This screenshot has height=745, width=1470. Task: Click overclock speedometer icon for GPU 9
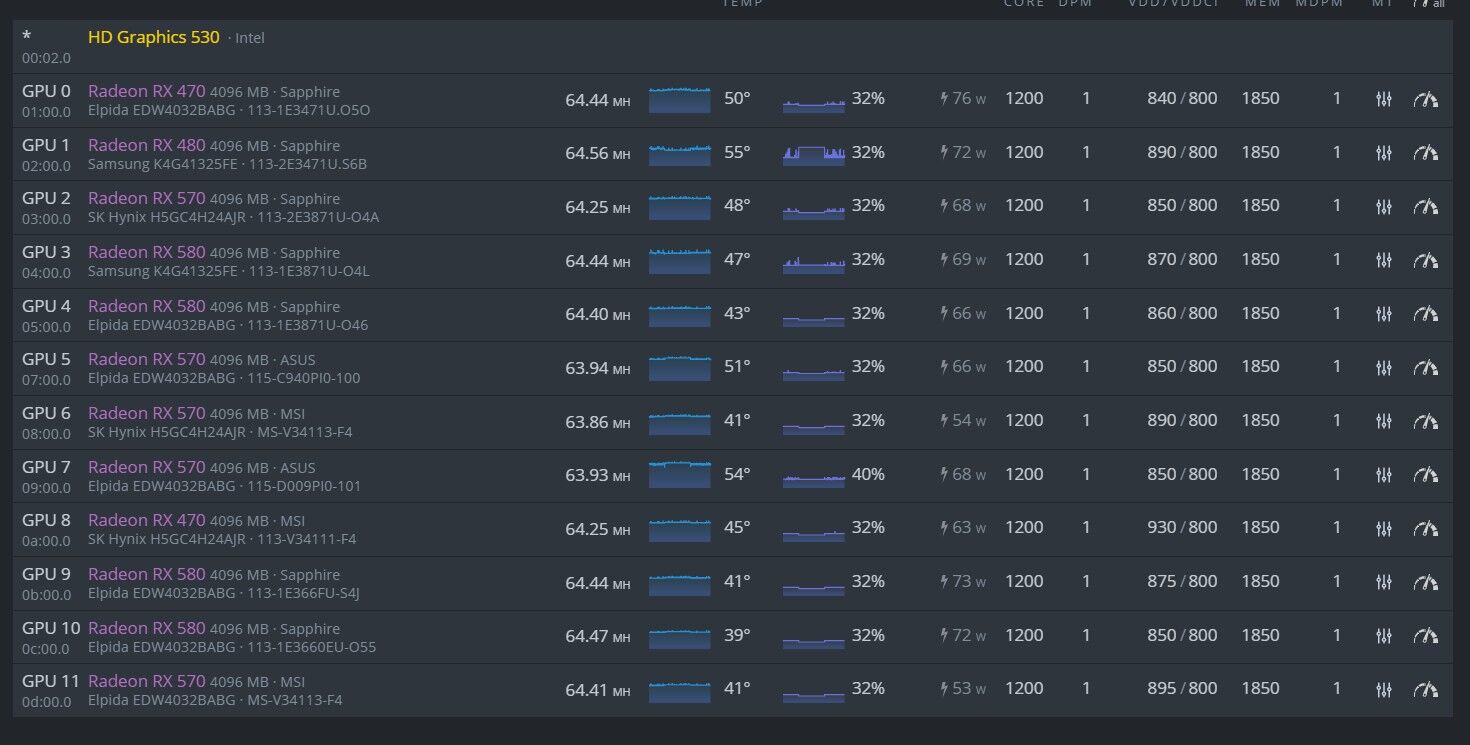pos(1426,582)
